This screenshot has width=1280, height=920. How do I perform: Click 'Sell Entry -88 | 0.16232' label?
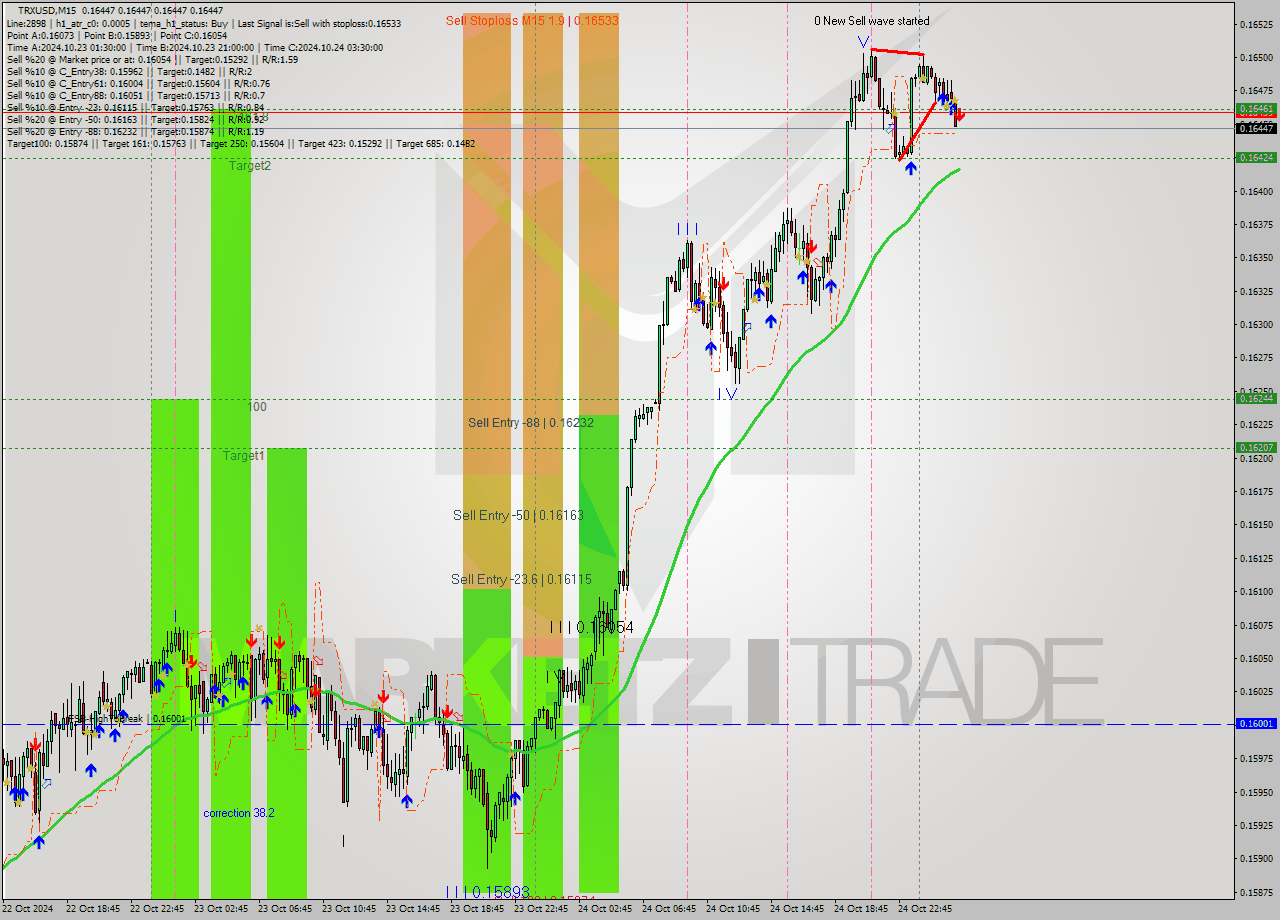[x=531, y=423]
